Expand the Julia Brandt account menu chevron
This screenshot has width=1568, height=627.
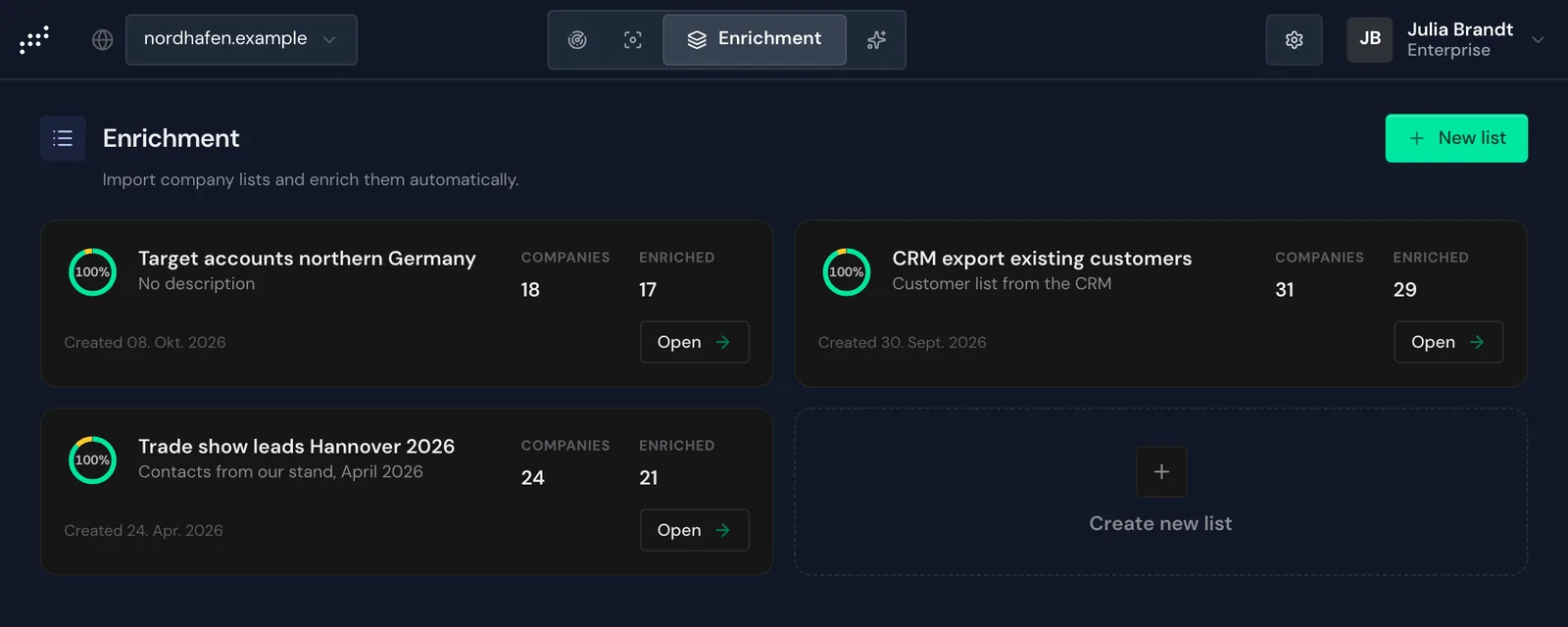pos(1538,40)
